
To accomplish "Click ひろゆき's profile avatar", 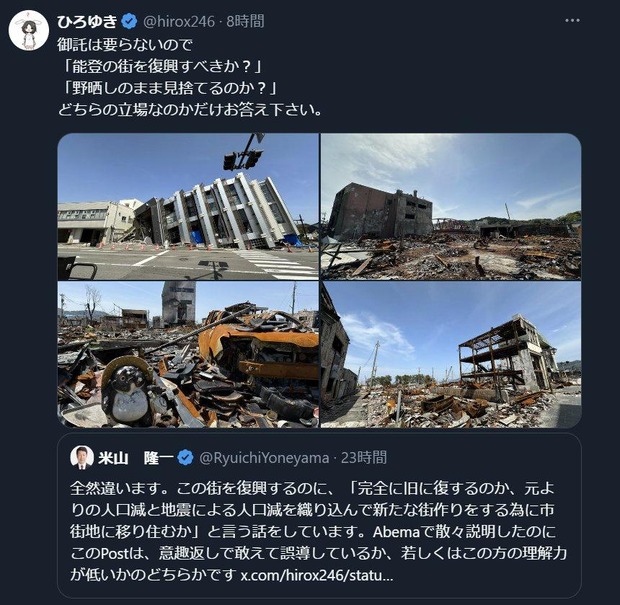I will 29,30.
